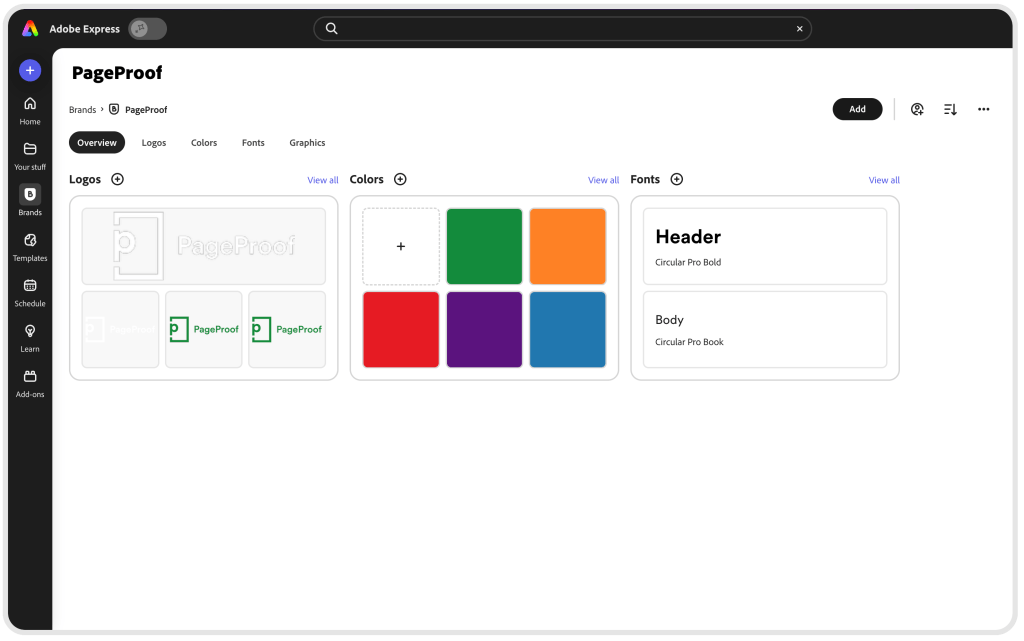
Task: Click the invite people icon
Action: [x=917, y=109]
